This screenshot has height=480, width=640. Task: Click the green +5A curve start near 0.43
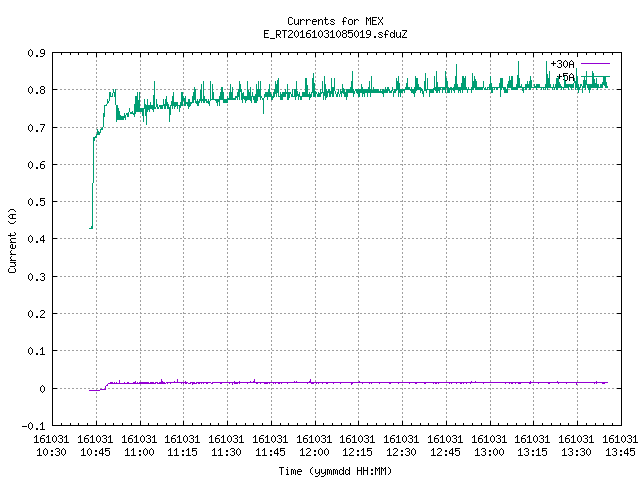(91, 228)
